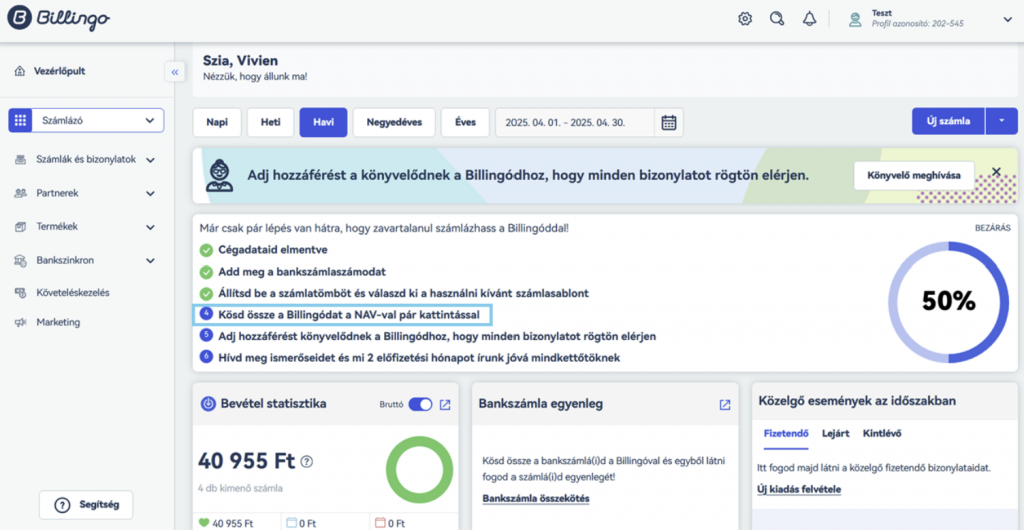The height and width of the screenshot is (530, 1024).
Task: Click the 4 db kimenő számla text
Action: (240, 488)
